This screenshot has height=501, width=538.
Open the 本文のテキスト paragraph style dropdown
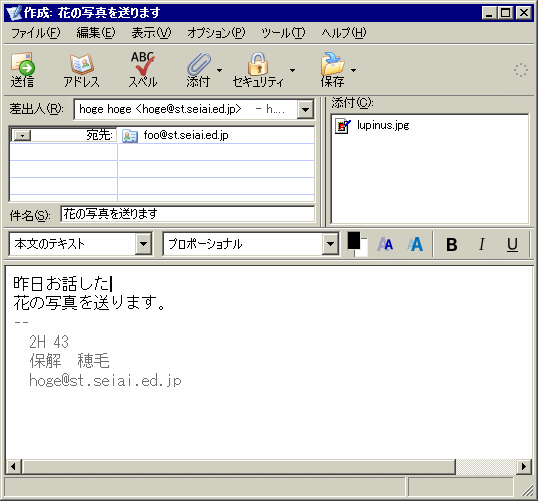coord(143,244)
